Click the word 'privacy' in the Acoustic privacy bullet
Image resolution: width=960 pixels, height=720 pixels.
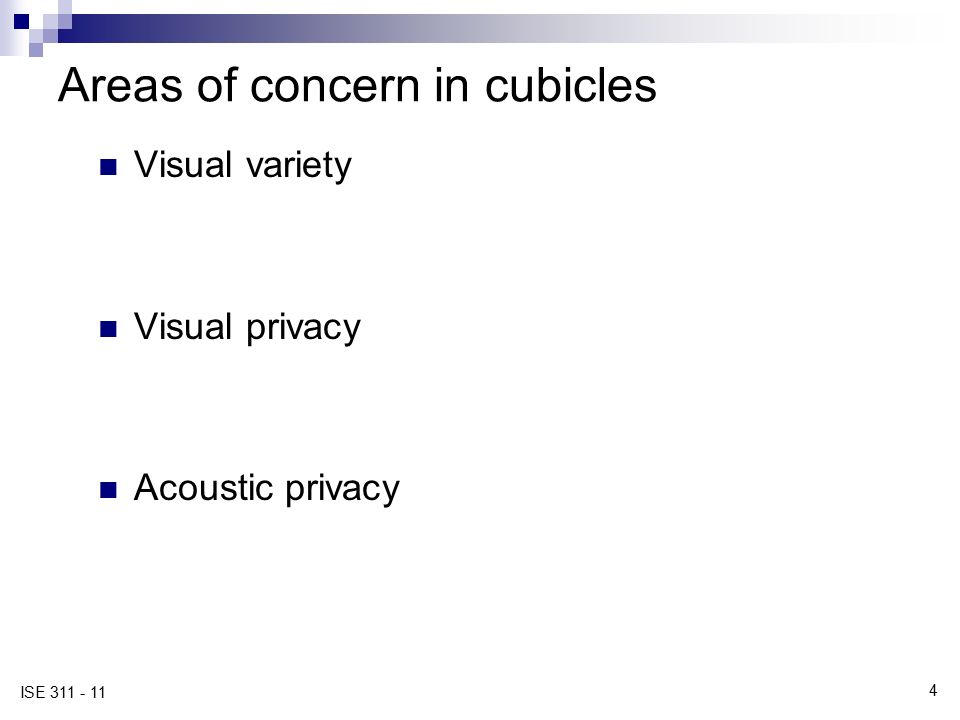coord(342,490)
